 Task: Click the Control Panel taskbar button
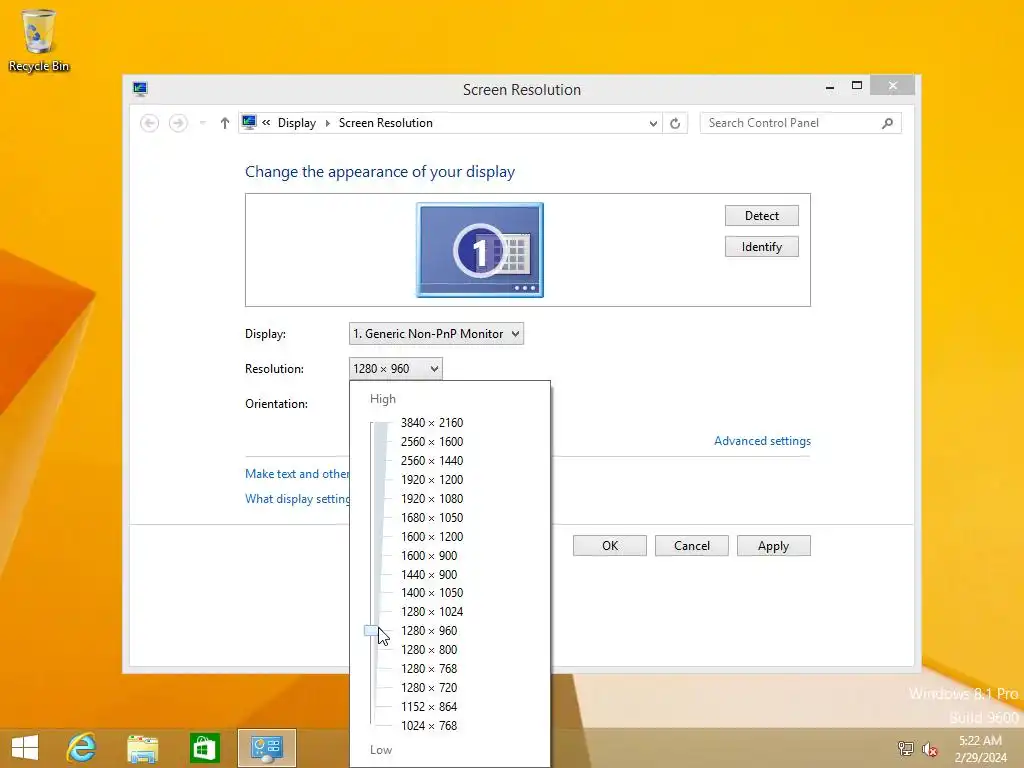[x=266, y=748]
